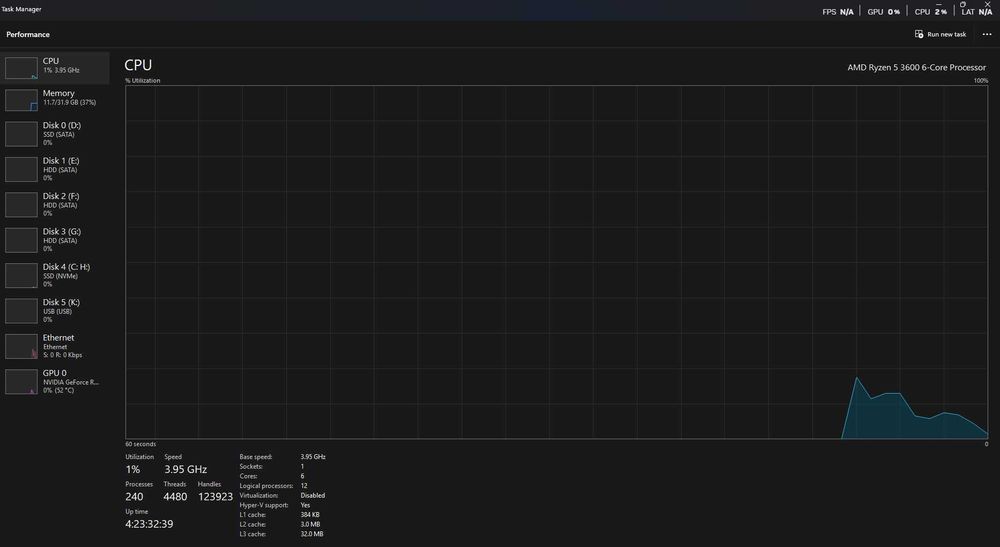The image size is (1000, 547).
Task: Click the USB (USB) disk type text
Action: click(x=57, y=312)
